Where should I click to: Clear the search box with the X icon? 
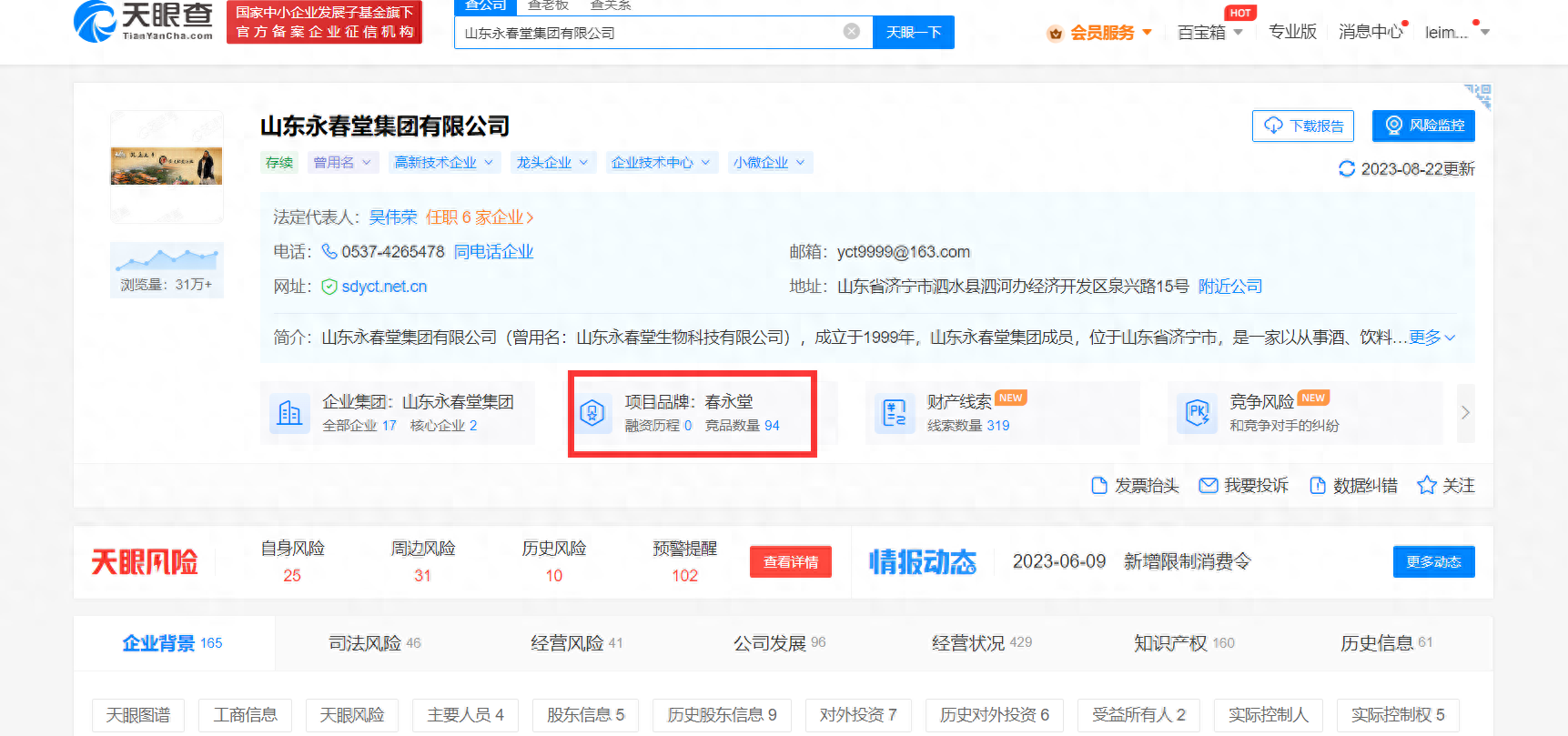point(852,32)
